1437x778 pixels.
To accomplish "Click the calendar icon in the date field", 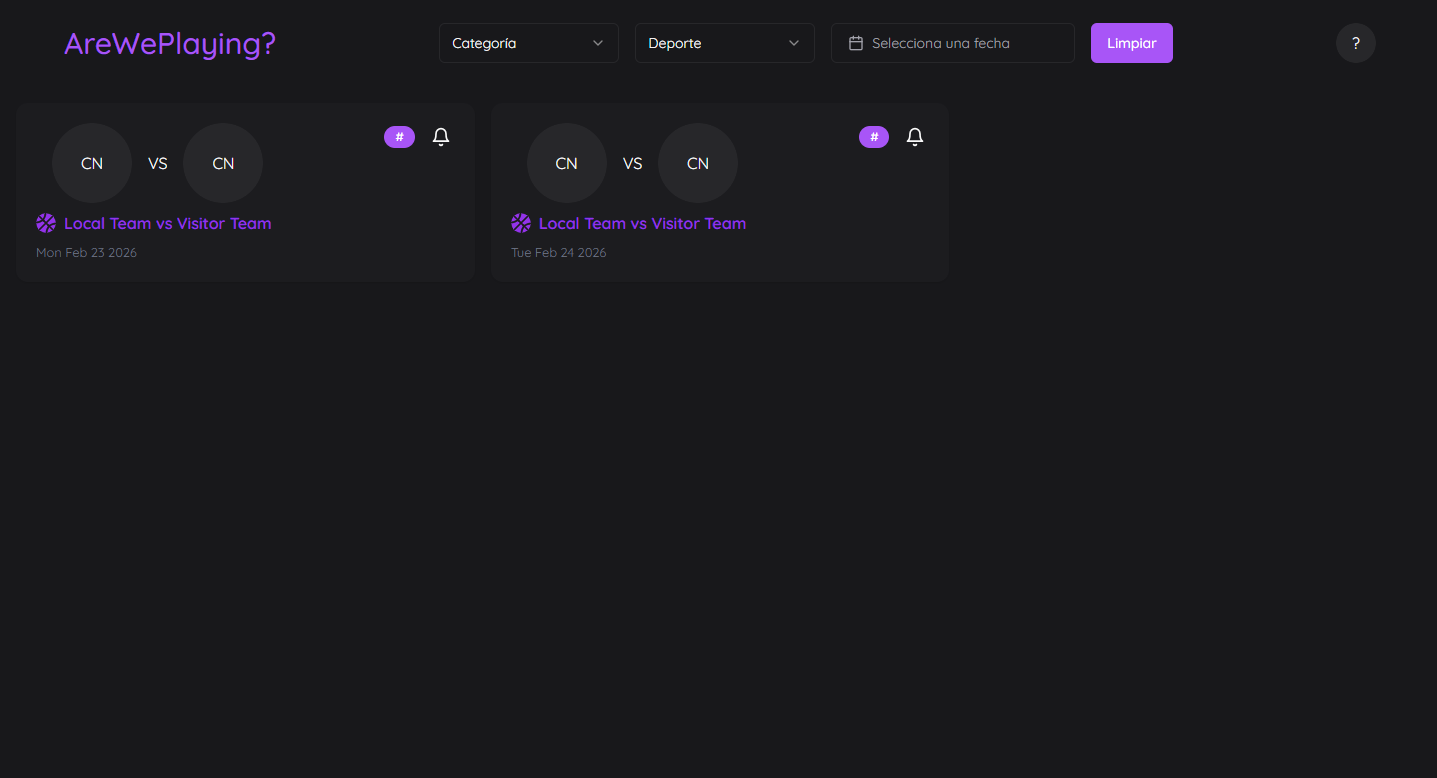I will click(856, 43).
